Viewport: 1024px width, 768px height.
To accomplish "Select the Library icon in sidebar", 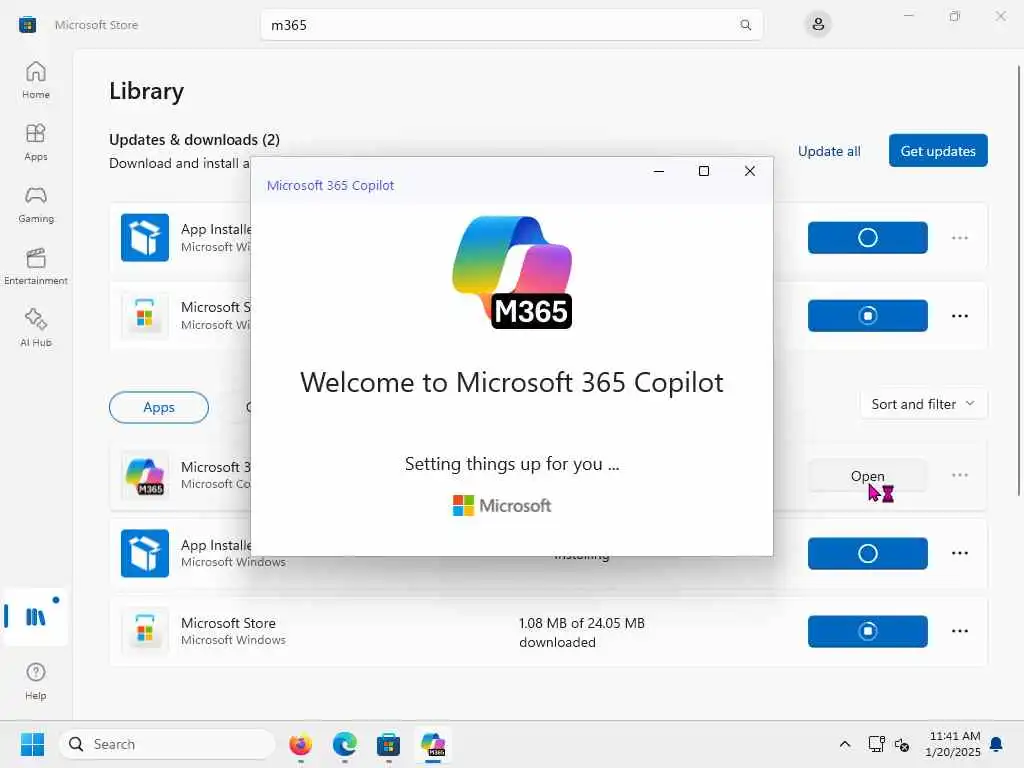I will 36,616.
